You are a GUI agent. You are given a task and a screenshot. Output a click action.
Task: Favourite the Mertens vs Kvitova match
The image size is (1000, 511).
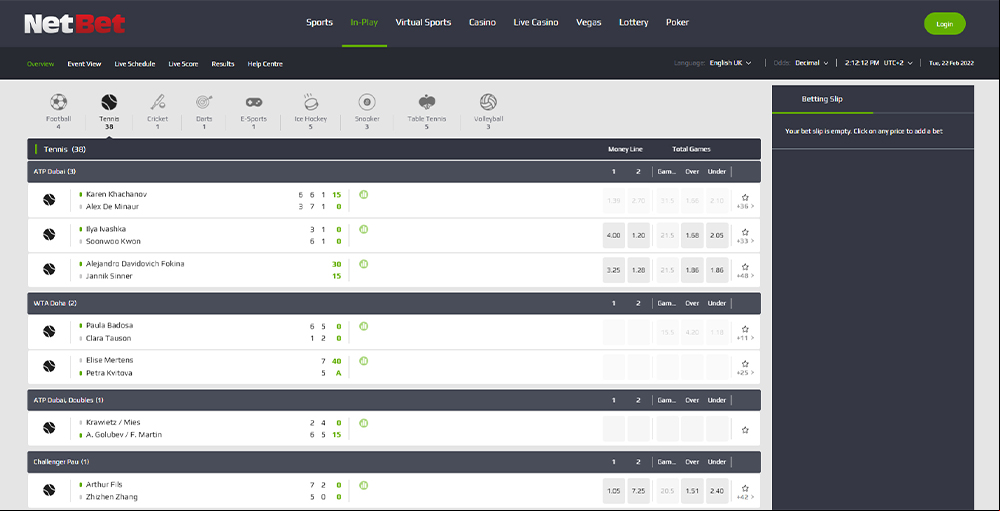coord(745,364)
